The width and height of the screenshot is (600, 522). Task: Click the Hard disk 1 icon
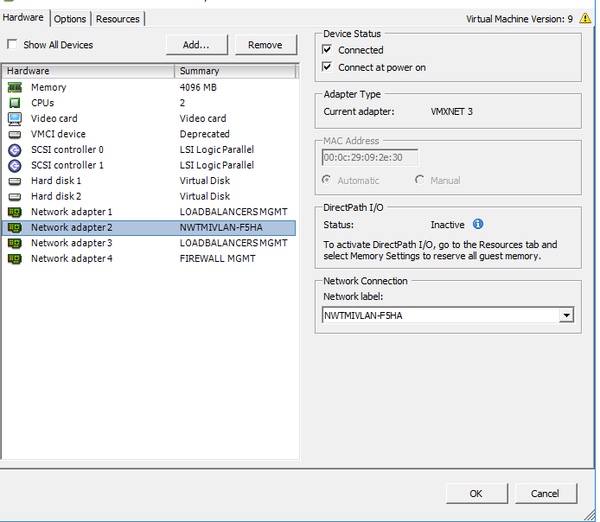pyautogui.click(x=15, y=181)
